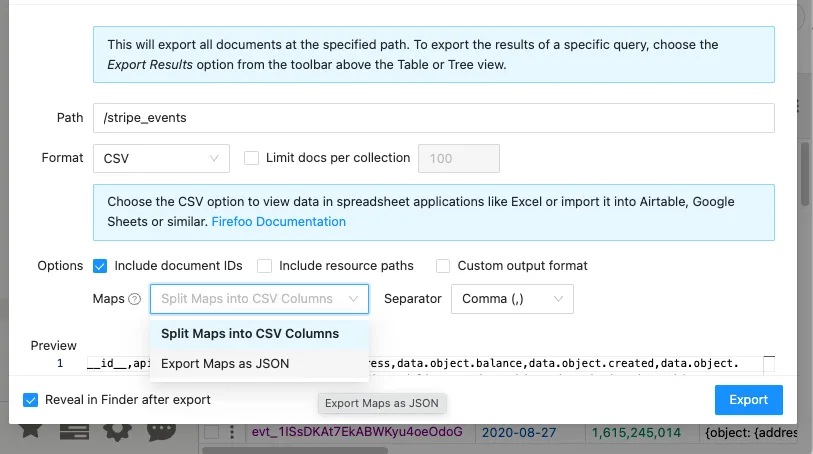The width and height of the screenshot is (813, 454).
Task: Click the star favorites icon
Action: 31,431
